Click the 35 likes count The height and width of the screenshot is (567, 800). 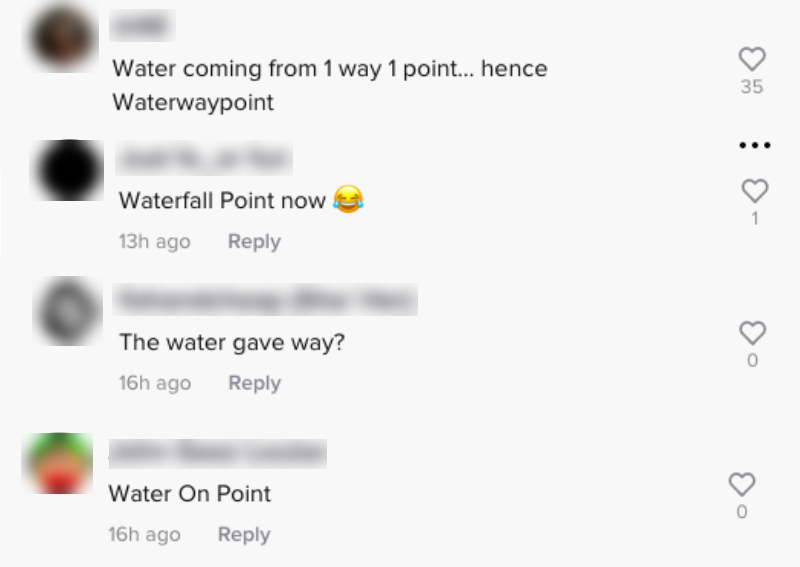point(752,87)
